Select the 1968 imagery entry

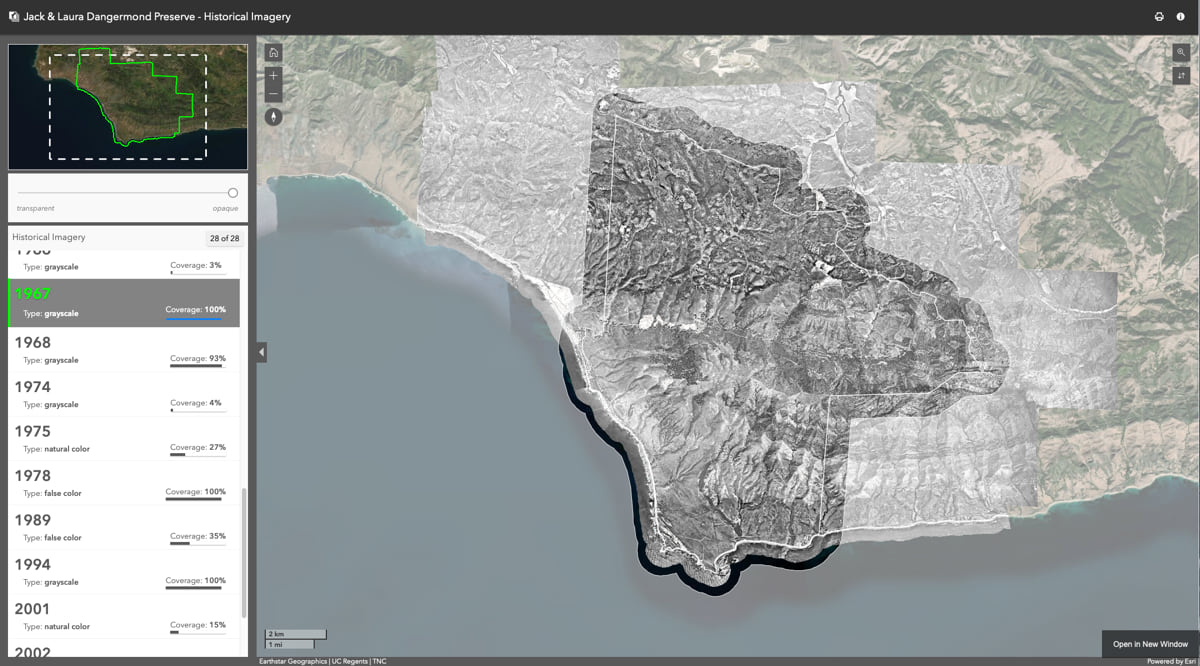[124, 349]
